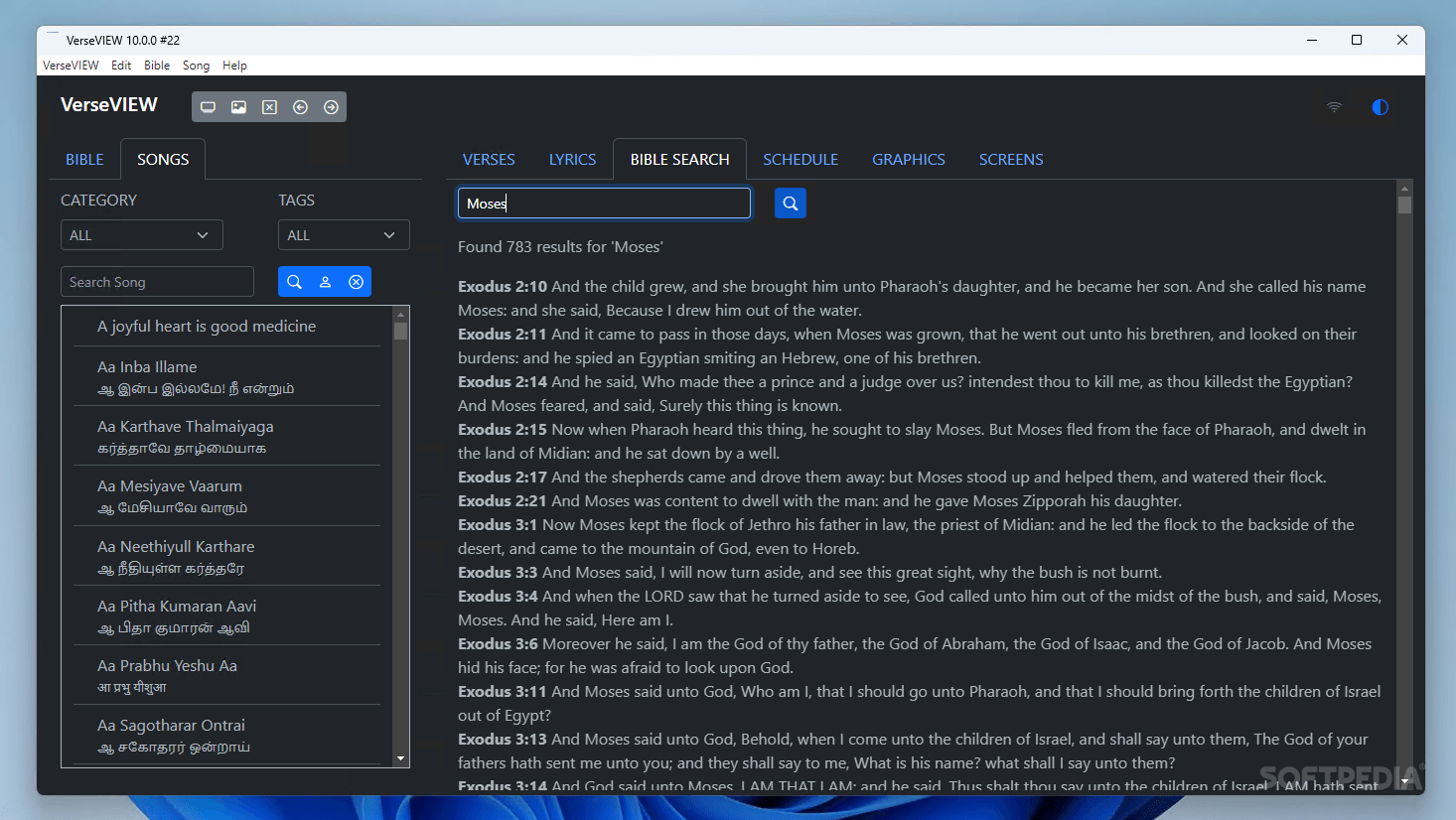
Task: Open the VerseVIEW menu
Action: pos(71,66)
